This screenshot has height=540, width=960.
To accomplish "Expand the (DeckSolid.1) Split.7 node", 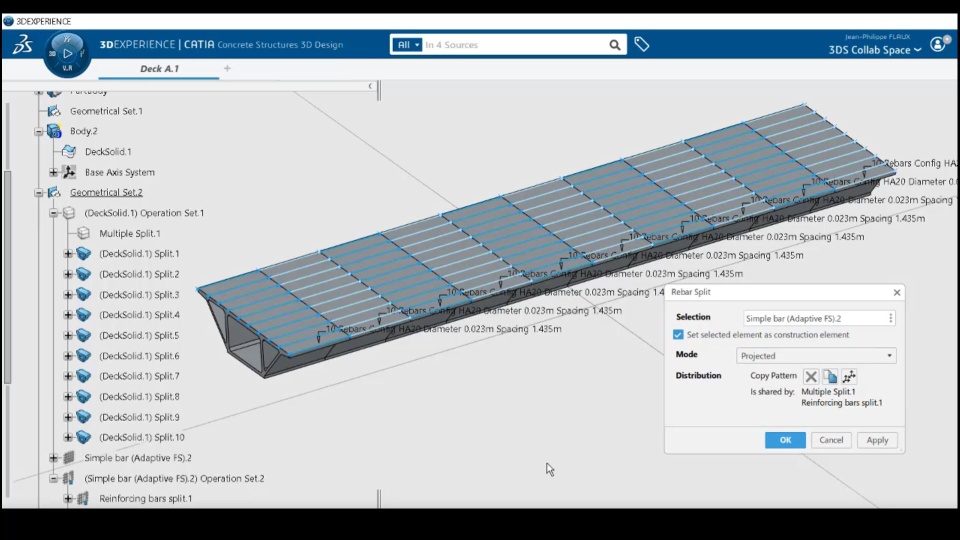I will pos(68,376).
